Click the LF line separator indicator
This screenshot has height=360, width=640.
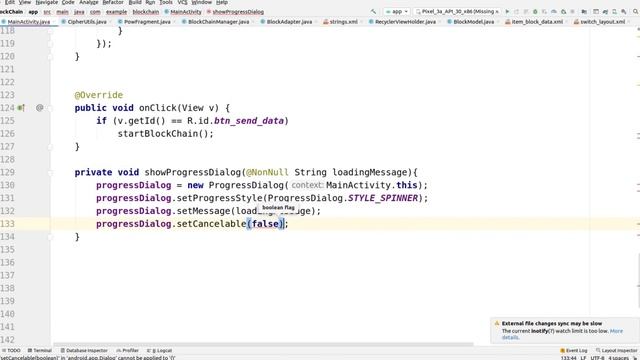point(583,358)
